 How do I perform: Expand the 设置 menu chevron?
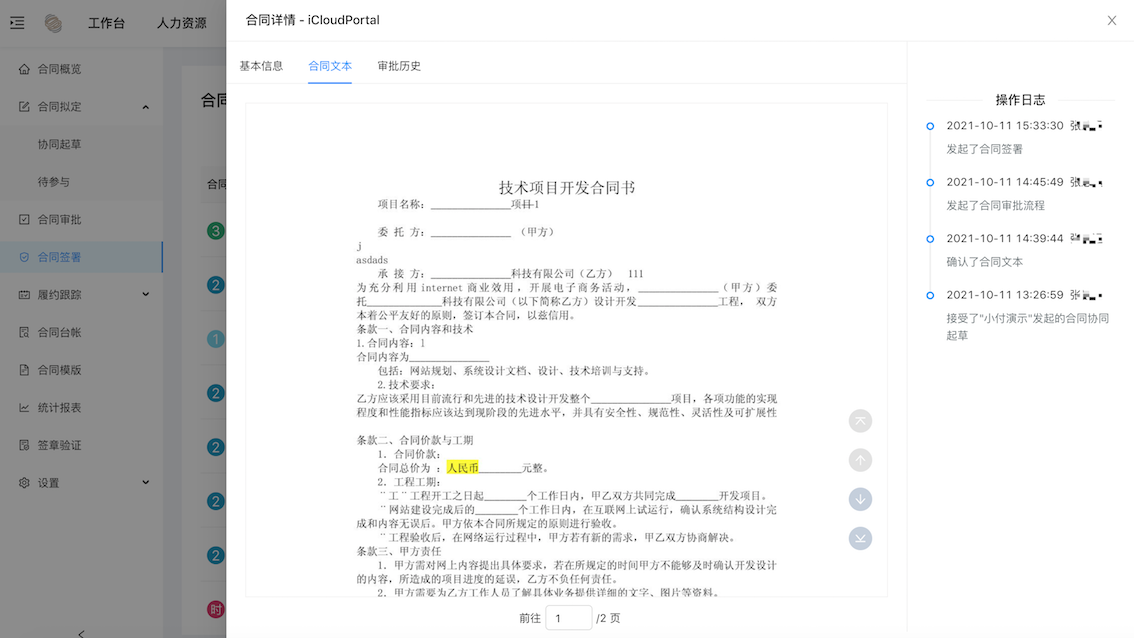145,483
